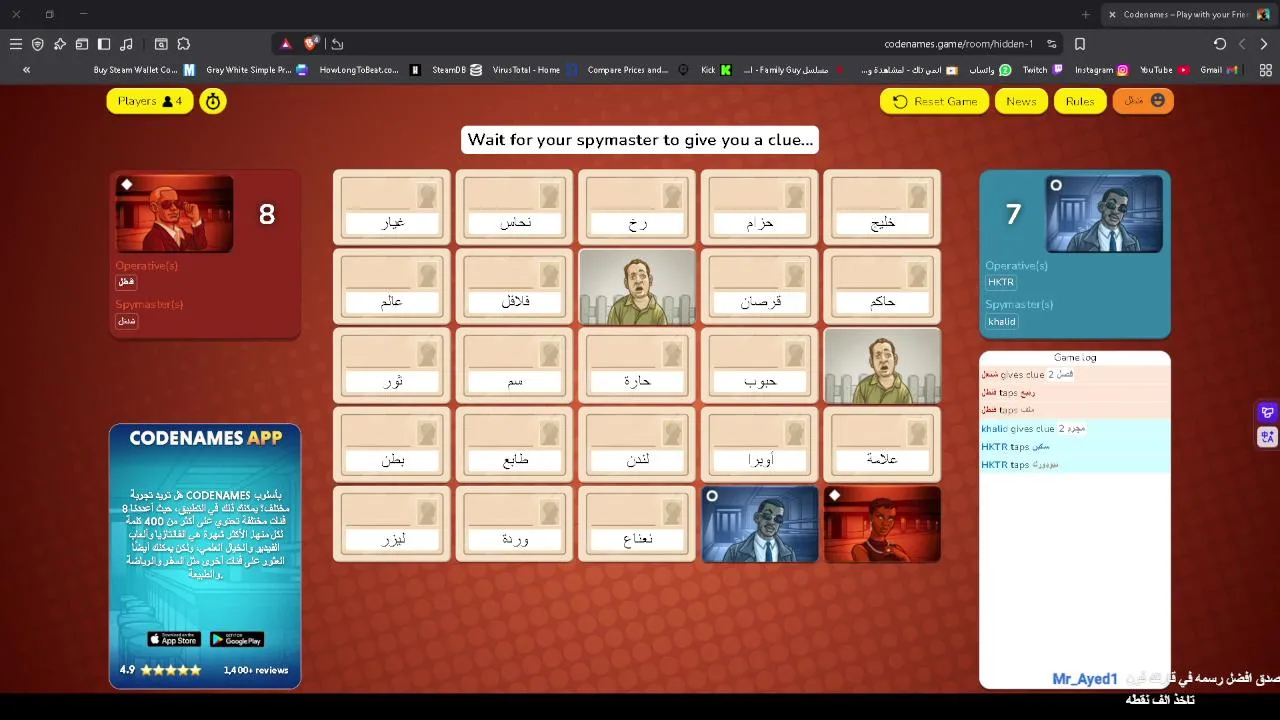
Task: Click the blue team agent portrait
Action: (x=1104, y=214)
